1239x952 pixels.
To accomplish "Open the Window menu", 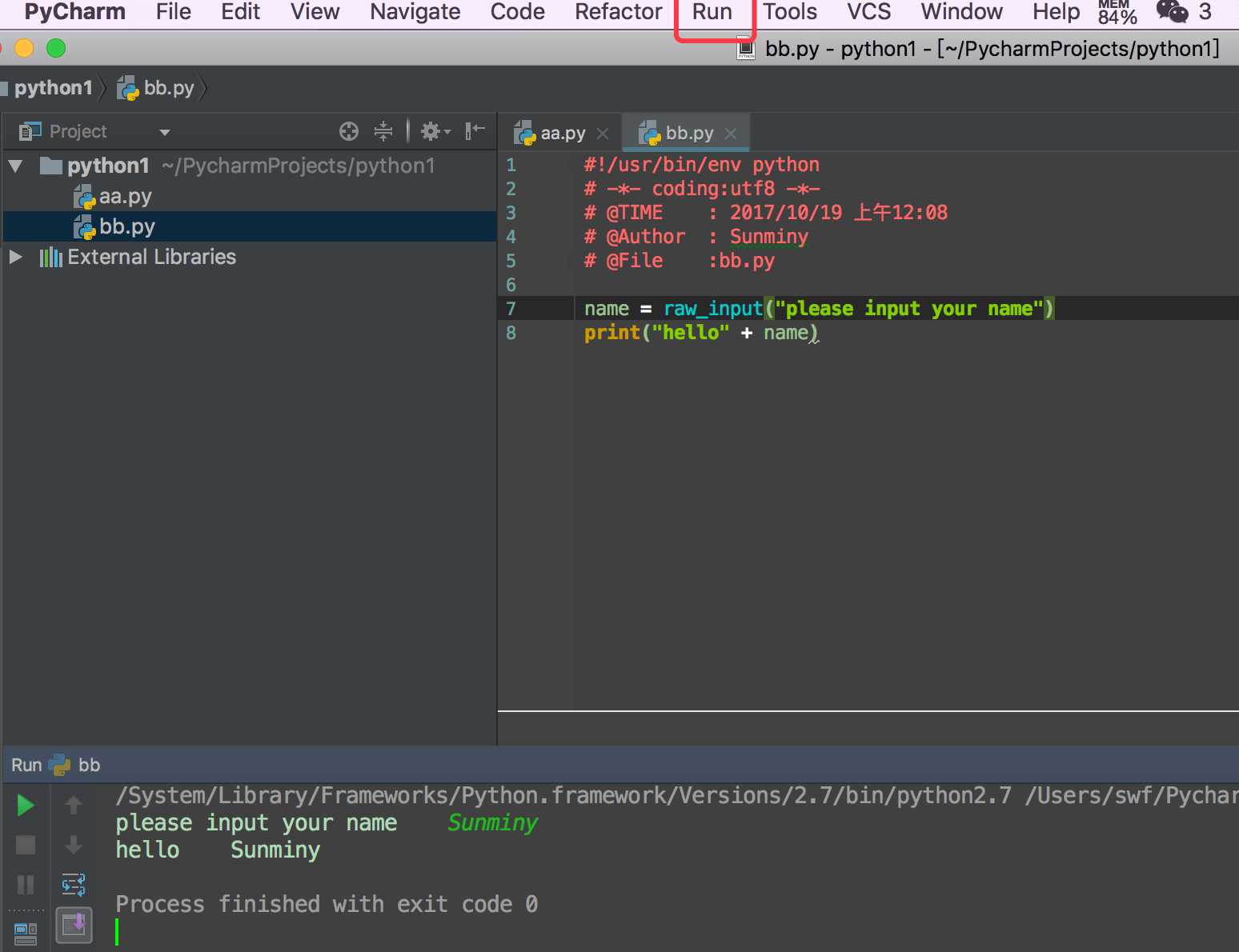I will [961, 12].
